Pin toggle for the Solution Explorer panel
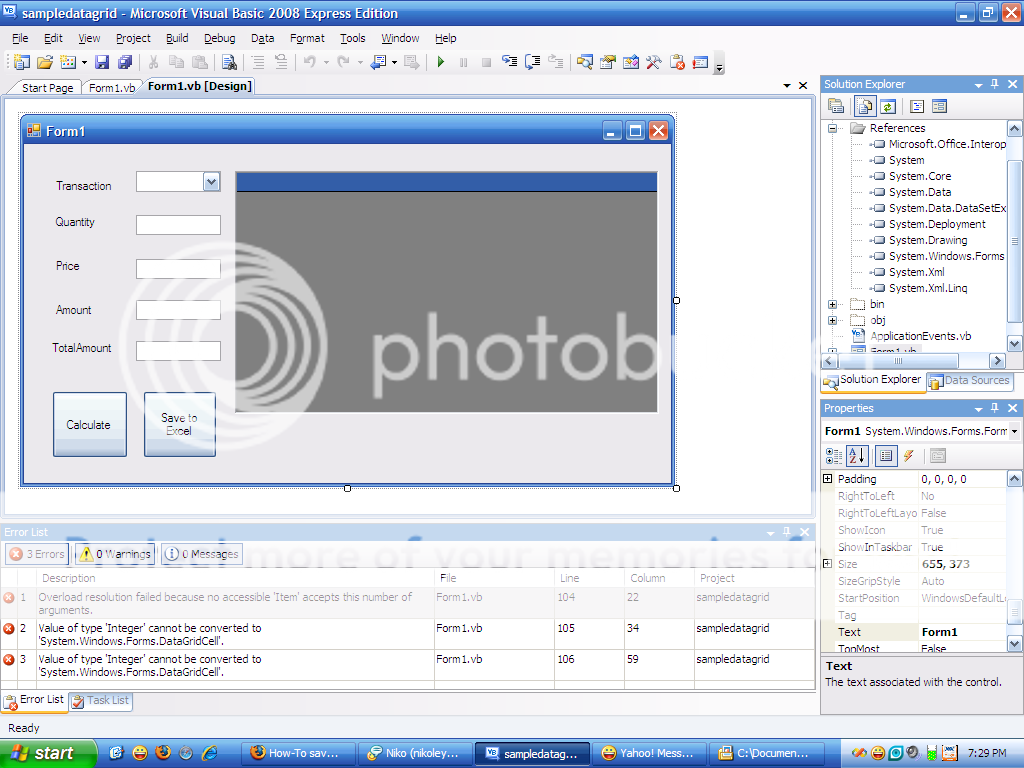 (995, 84)
